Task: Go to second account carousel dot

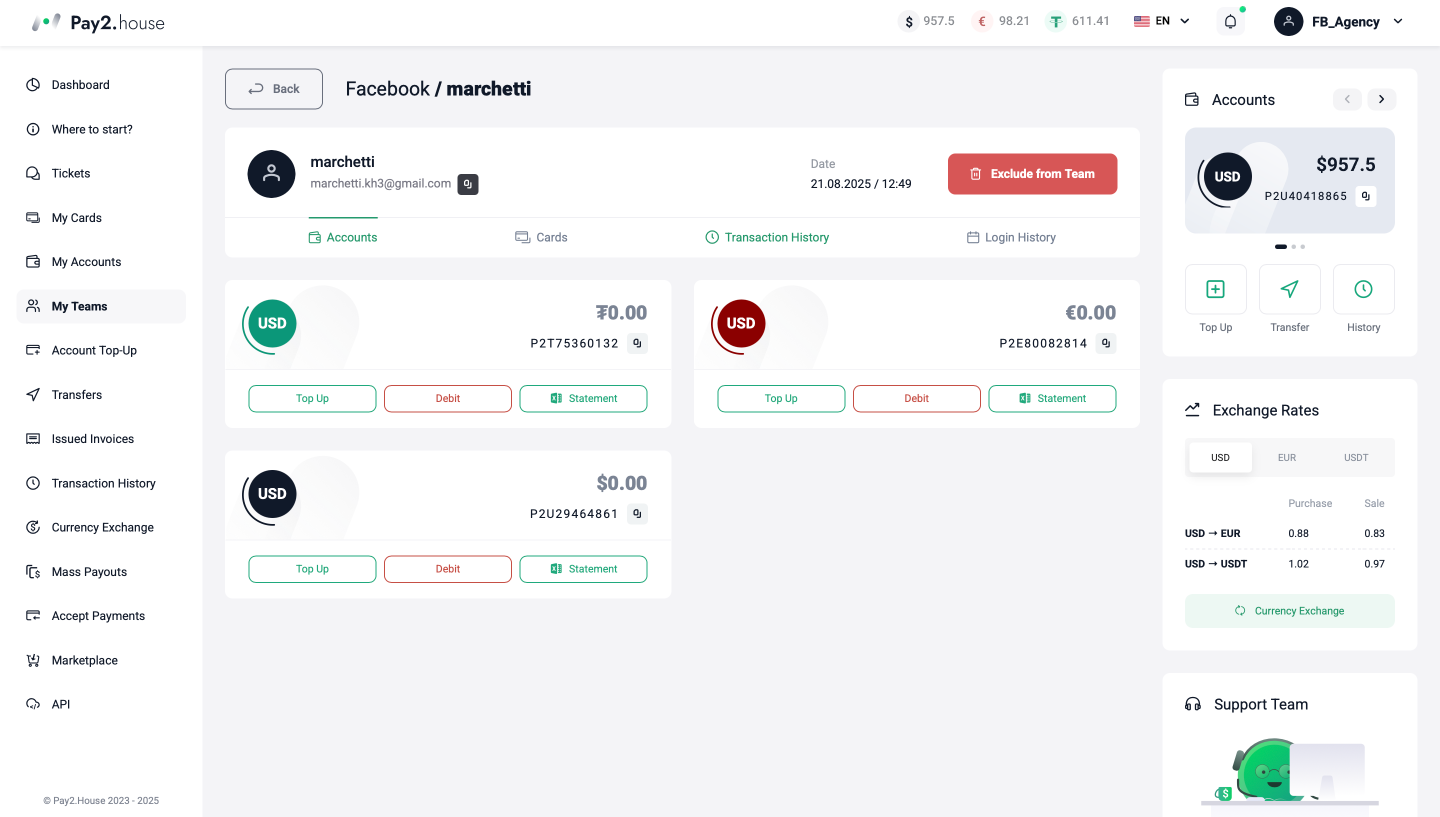Action: click(x=1294, y=246)
